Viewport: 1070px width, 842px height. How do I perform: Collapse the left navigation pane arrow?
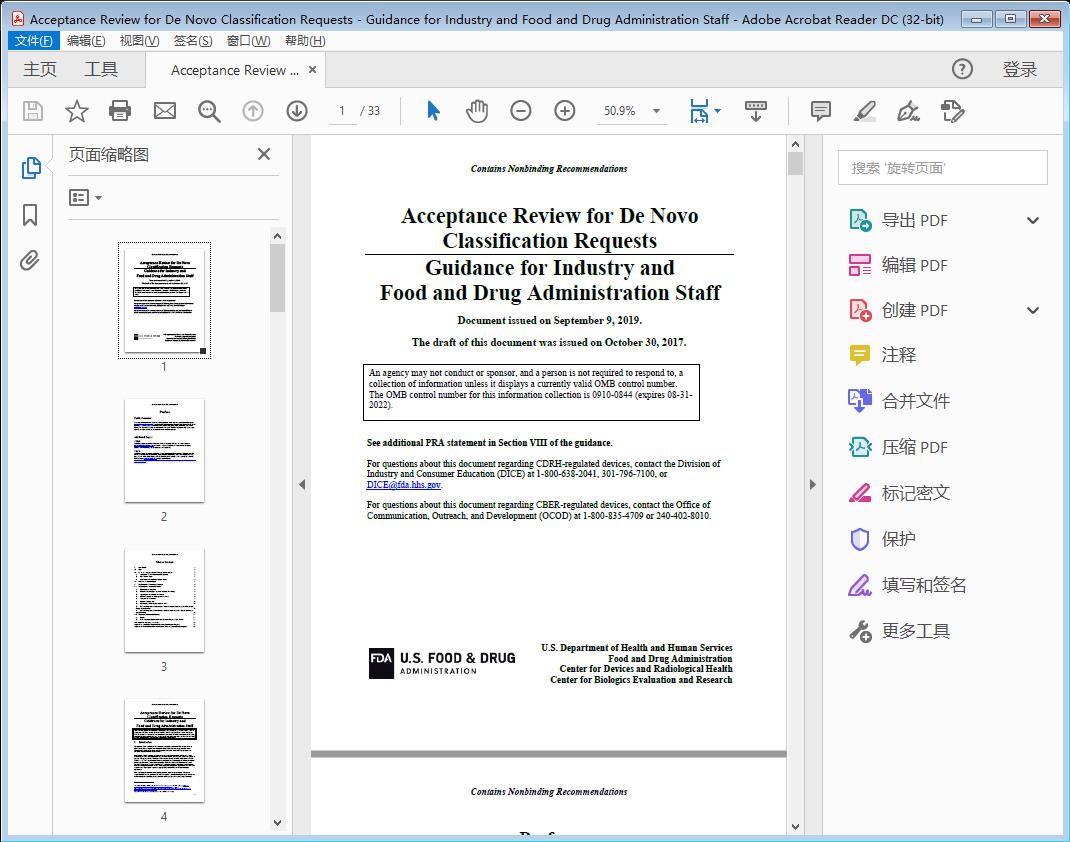coord(302,485)
